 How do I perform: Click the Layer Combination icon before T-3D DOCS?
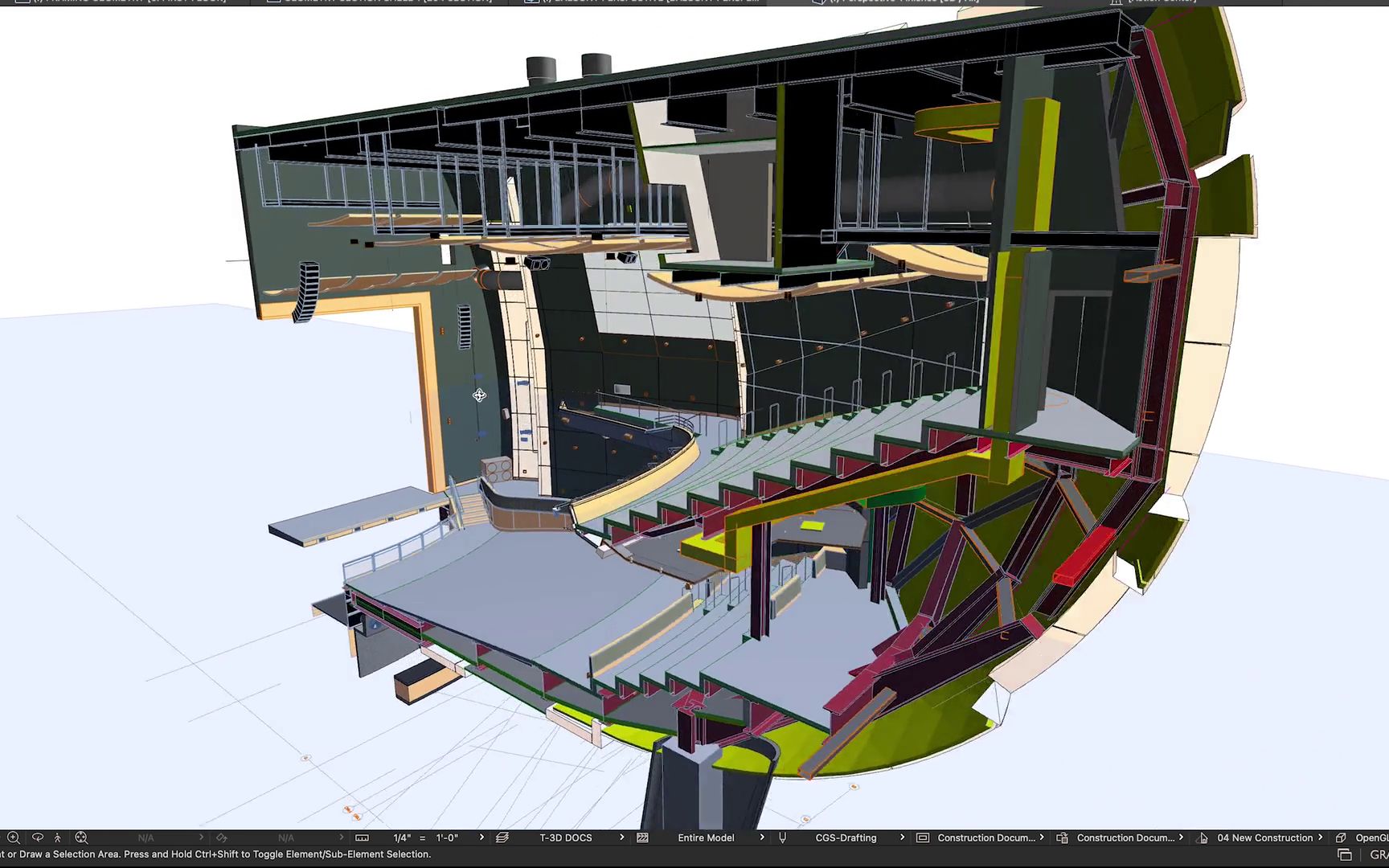pos(502,837)
